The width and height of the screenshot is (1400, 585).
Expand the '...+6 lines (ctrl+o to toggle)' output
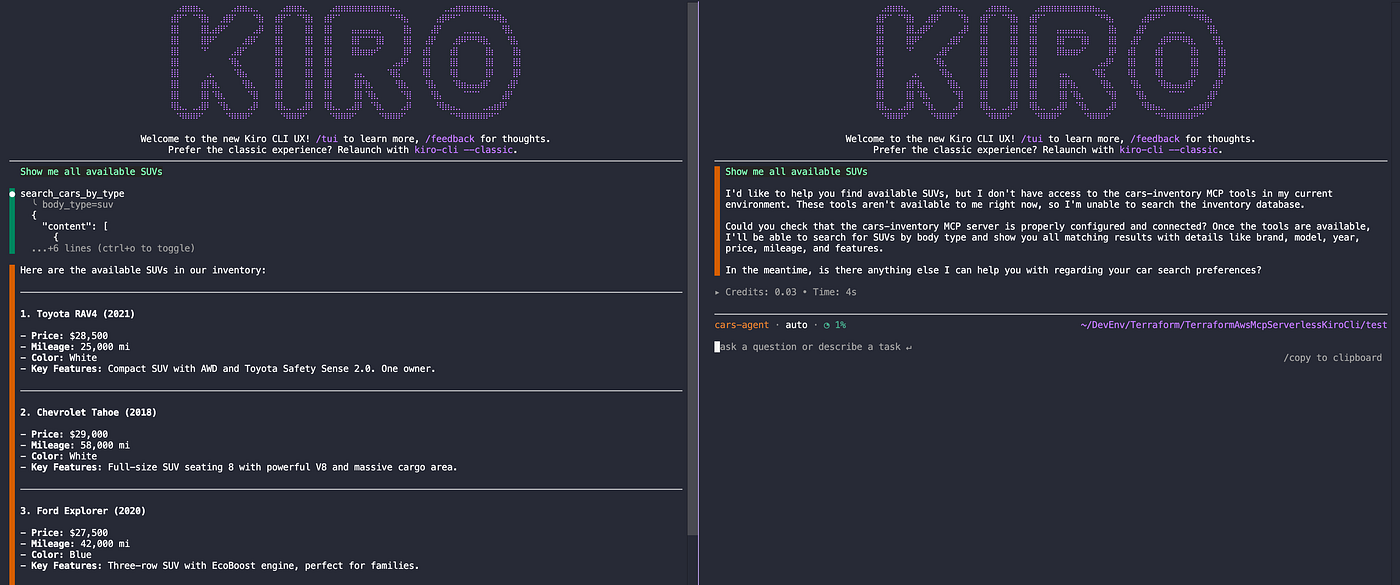click(x=113, y=248)
